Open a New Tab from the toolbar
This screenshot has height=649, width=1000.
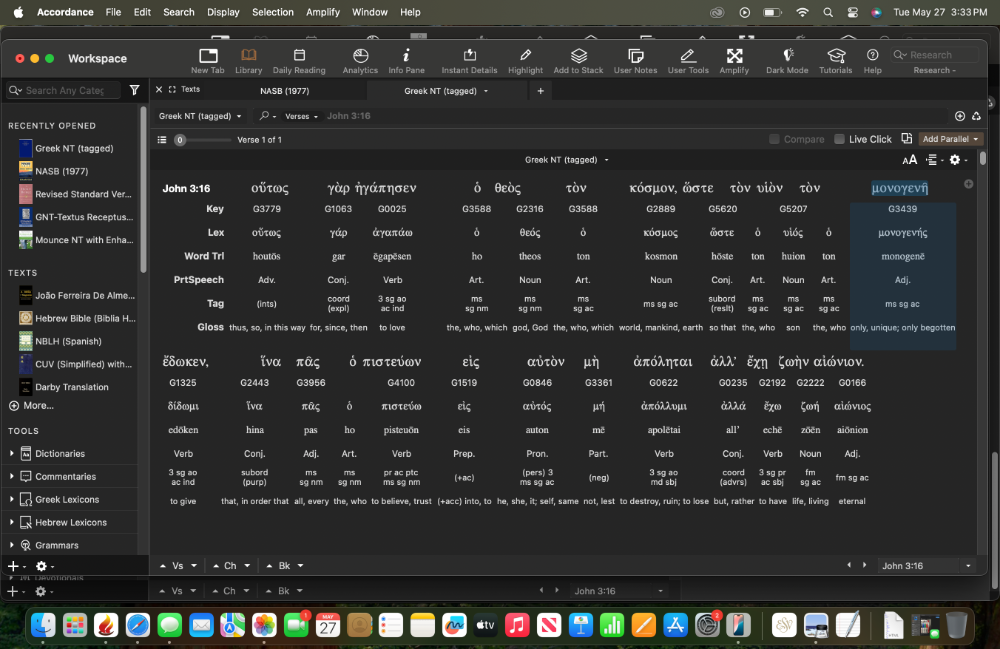[208, 61]
